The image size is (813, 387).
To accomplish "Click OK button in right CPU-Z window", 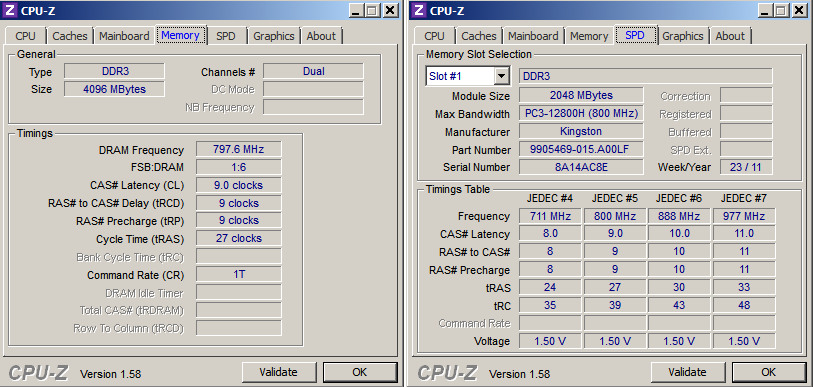I will (768, 372).
